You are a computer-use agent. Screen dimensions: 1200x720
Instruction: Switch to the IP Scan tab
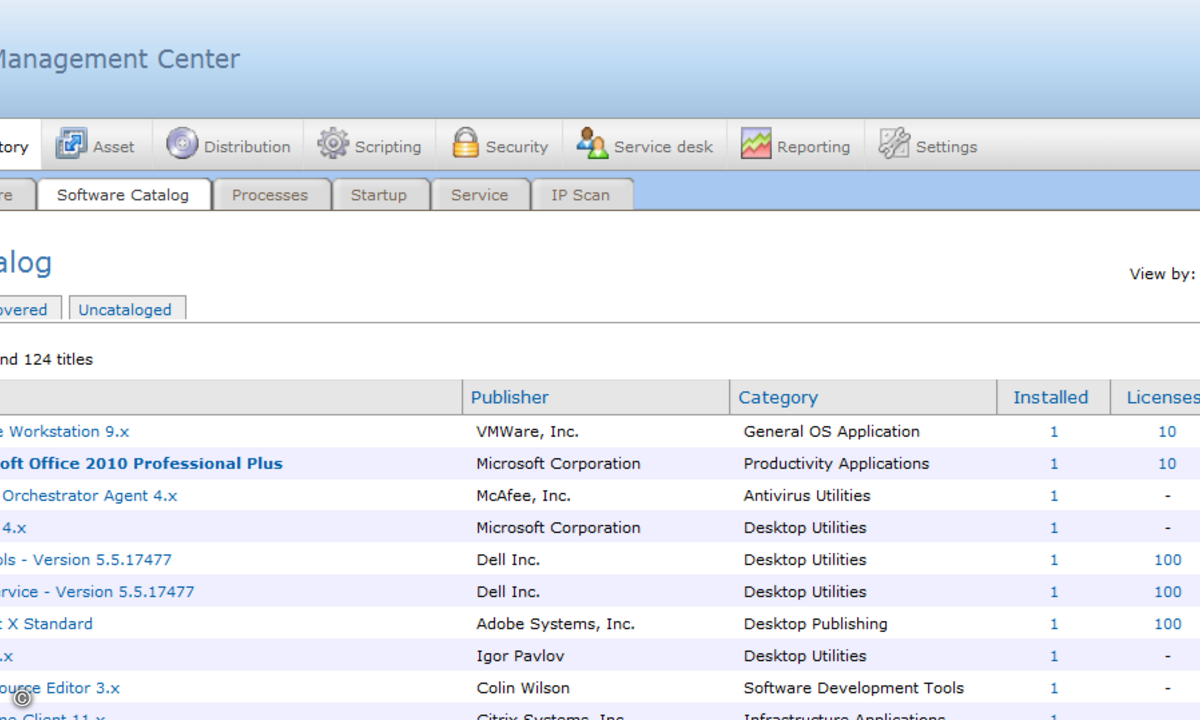tap(581, 195)
